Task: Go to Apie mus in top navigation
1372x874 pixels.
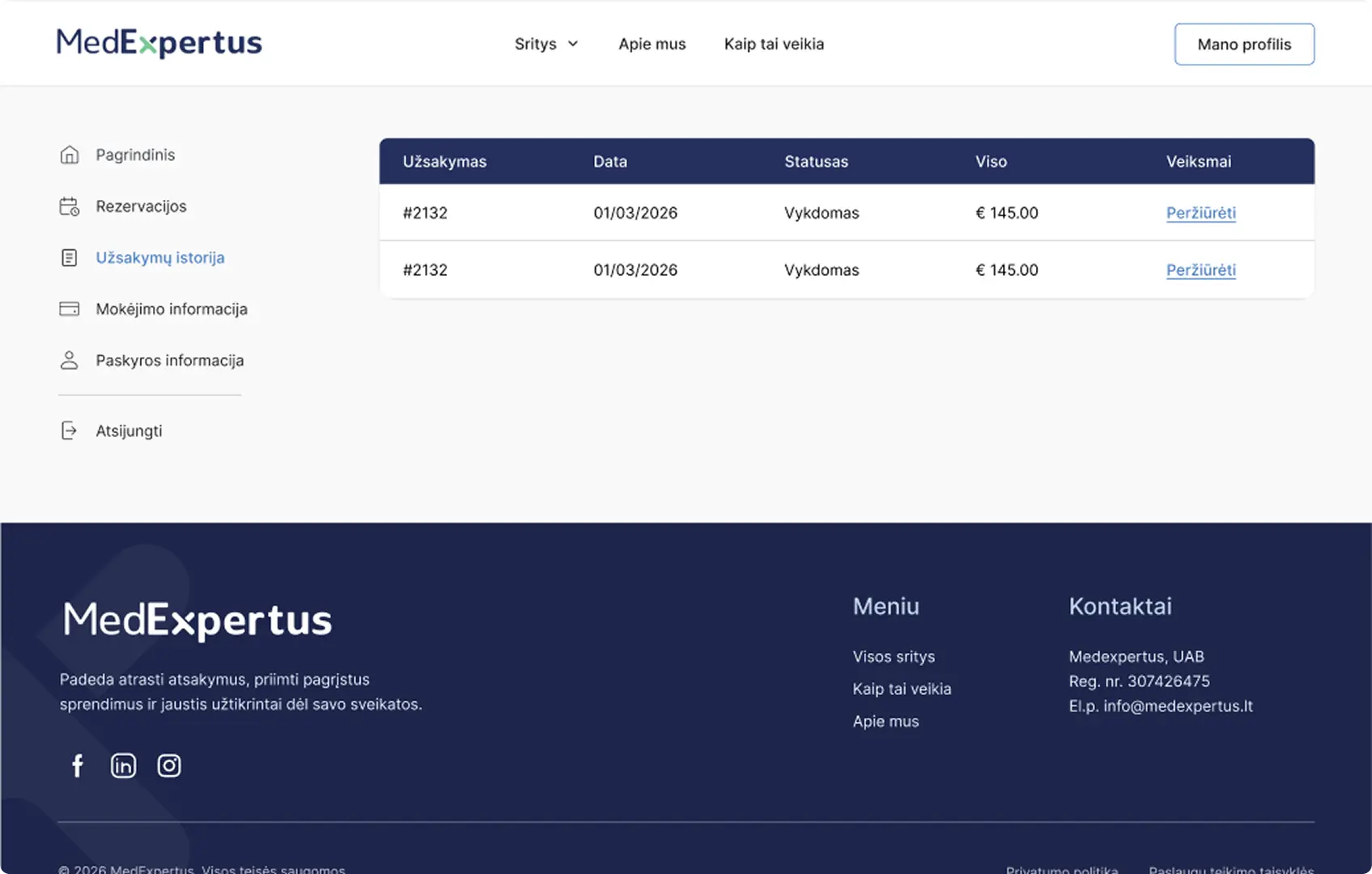Action: pos(652,44)
